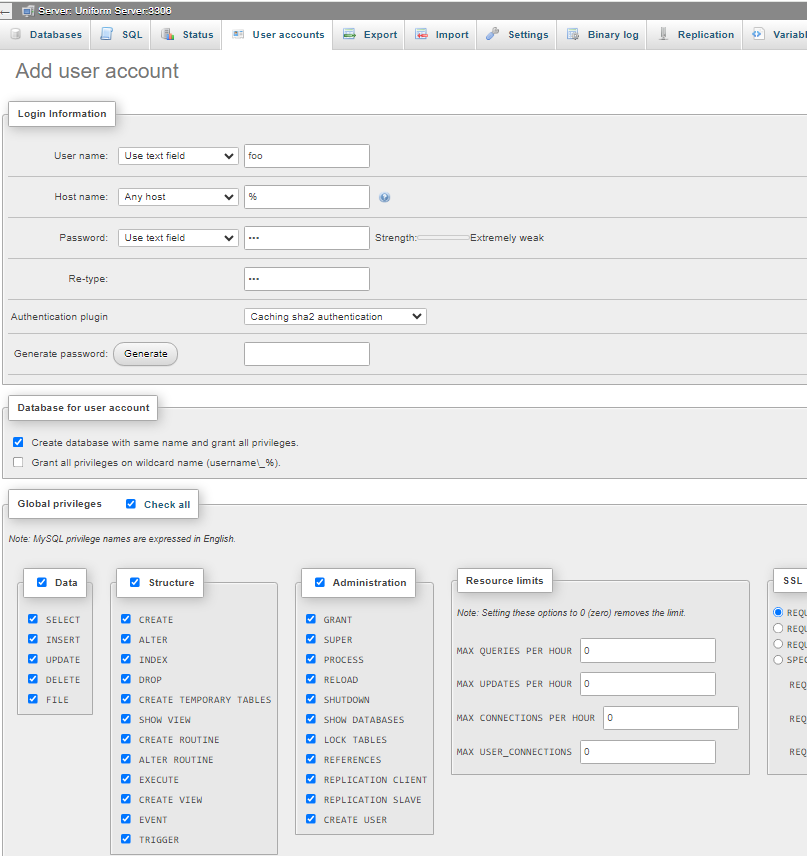Uncheck the CREATE TEMPORARY TABLES privilege
807x856 pixels.
tap(126, 699)
